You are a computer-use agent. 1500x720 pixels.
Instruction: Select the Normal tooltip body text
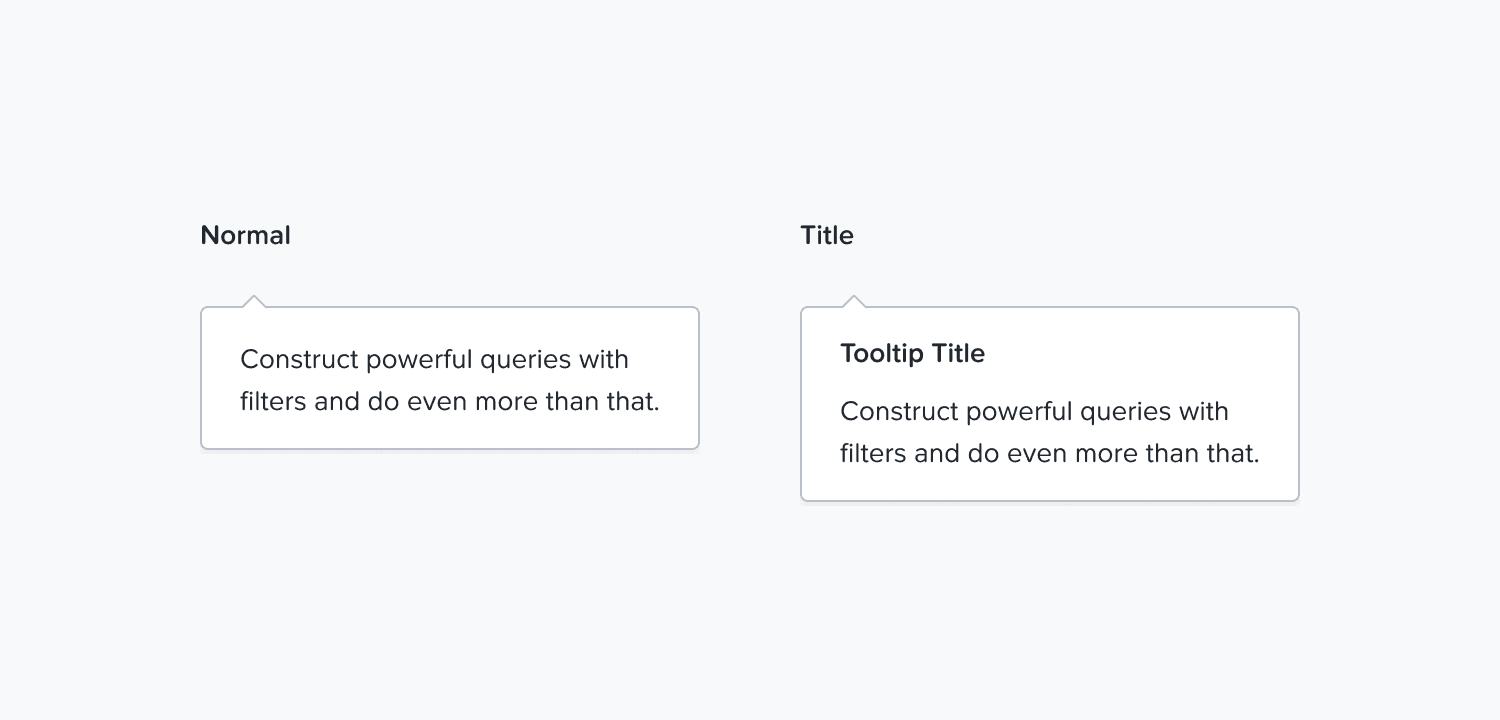(449, 380)
